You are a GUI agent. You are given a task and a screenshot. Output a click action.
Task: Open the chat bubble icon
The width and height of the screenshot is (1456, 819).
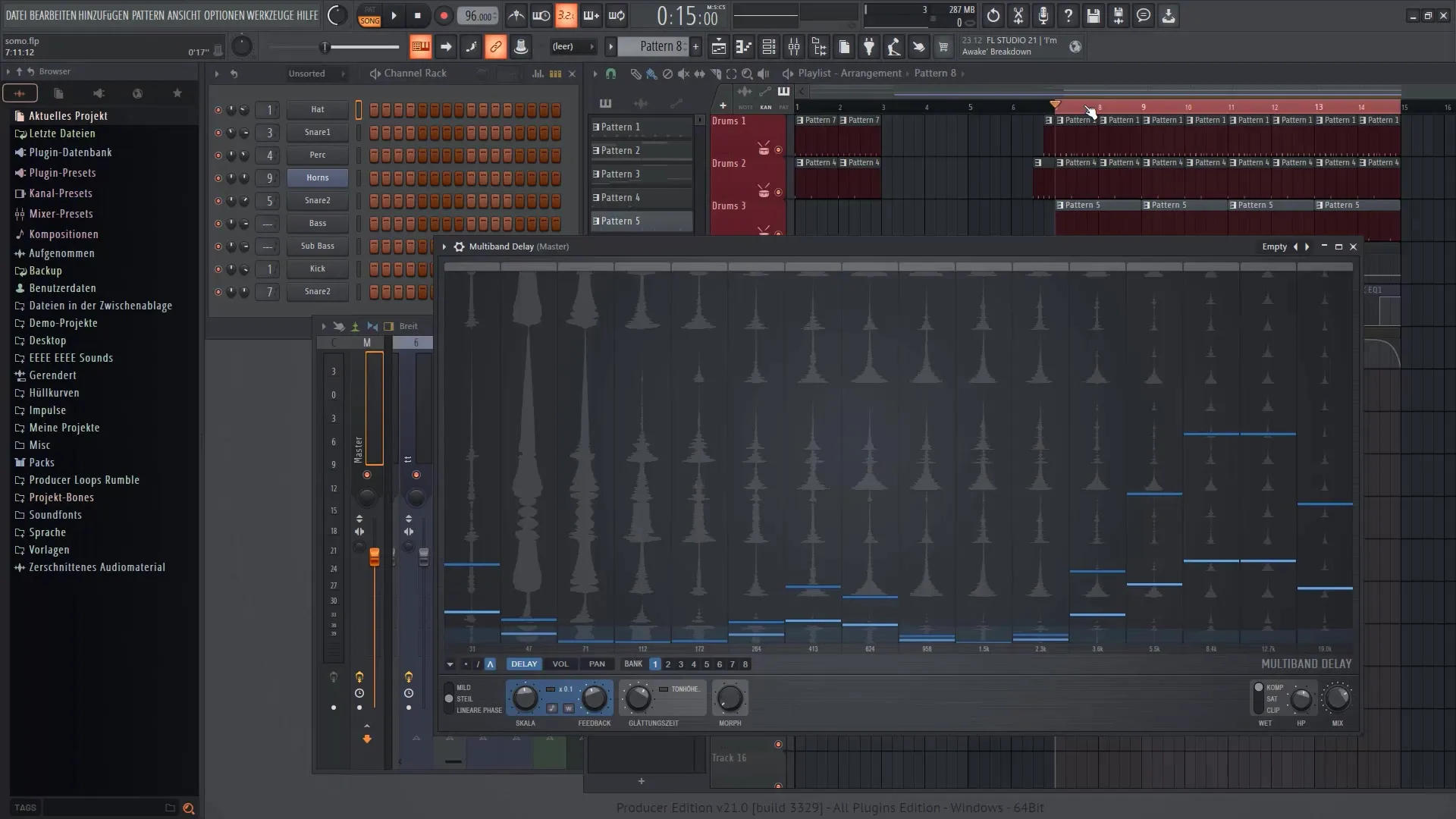[1144, 15]
